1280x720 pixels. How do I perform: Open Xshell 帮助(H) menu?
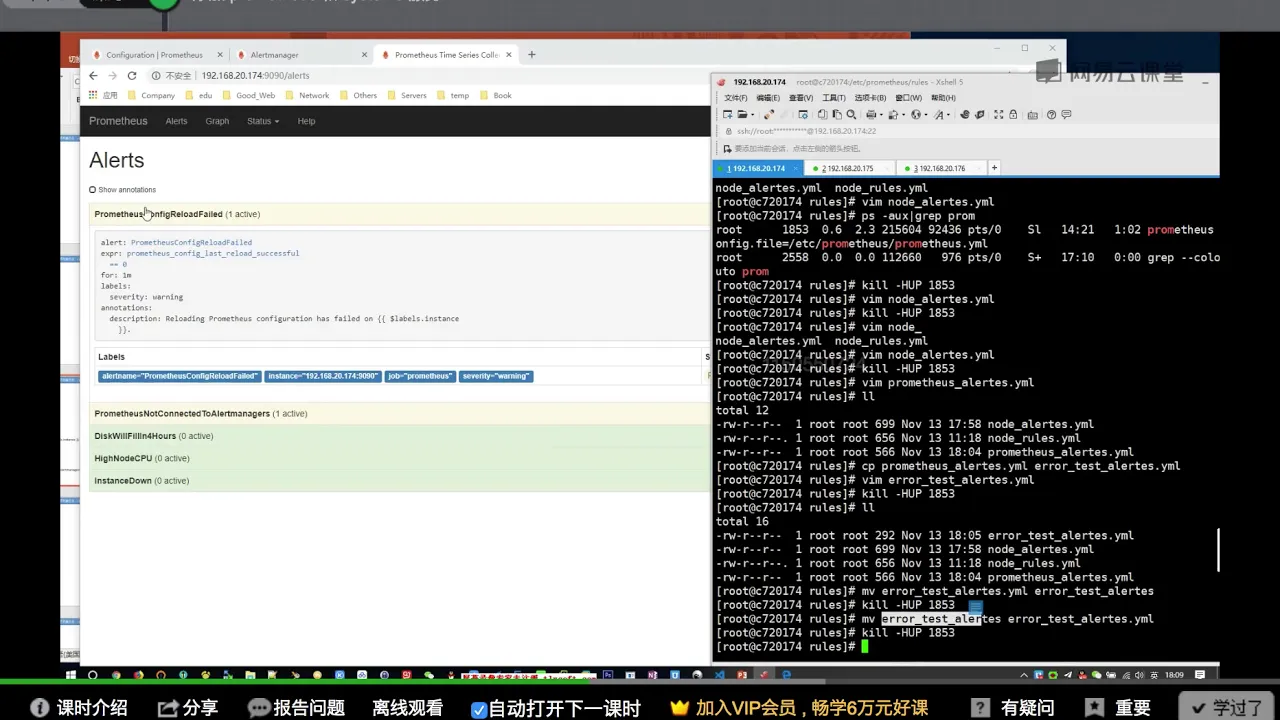coord(943,98)
